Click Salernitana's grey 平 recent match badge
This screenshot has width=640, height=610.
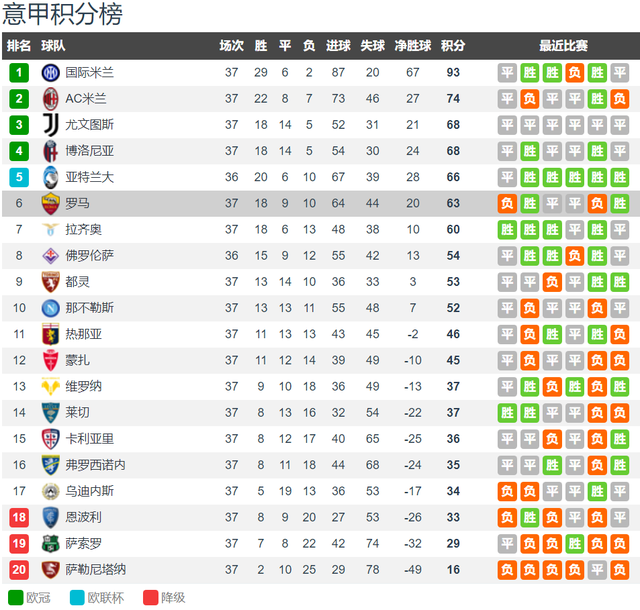point(597,570)
